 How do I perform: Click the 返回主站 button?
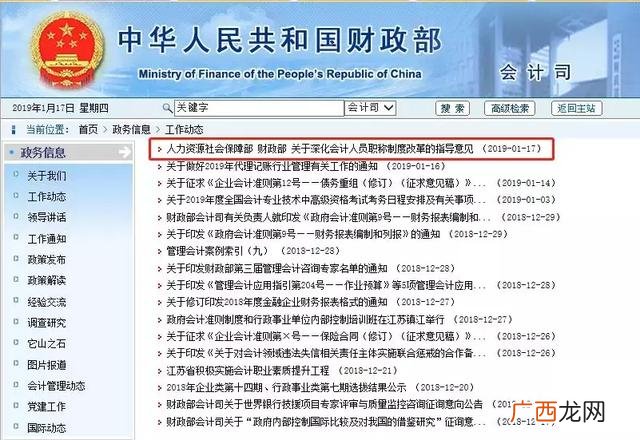576,109
